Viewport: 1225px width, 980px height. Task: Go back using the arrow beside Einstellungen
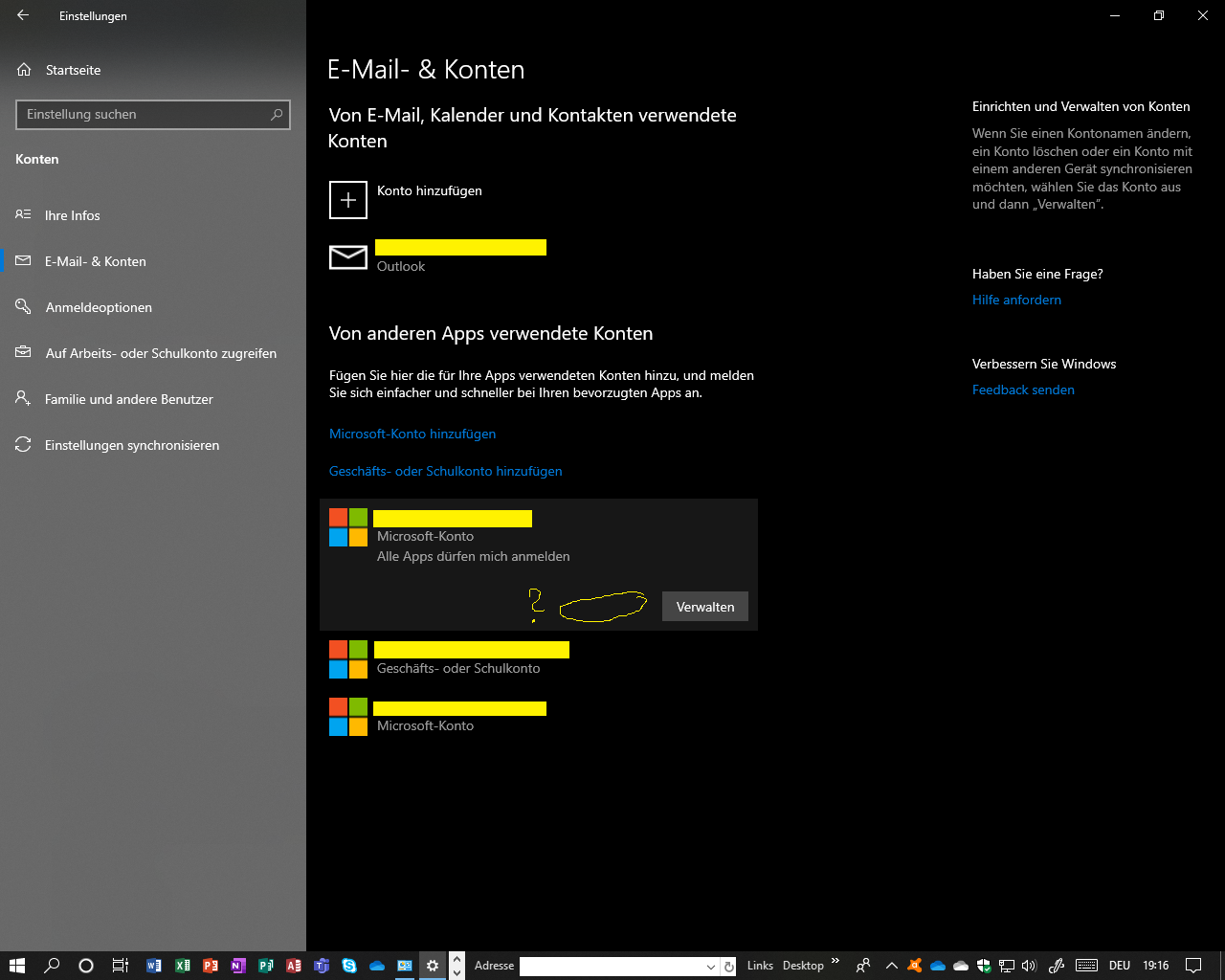(23, 15)
